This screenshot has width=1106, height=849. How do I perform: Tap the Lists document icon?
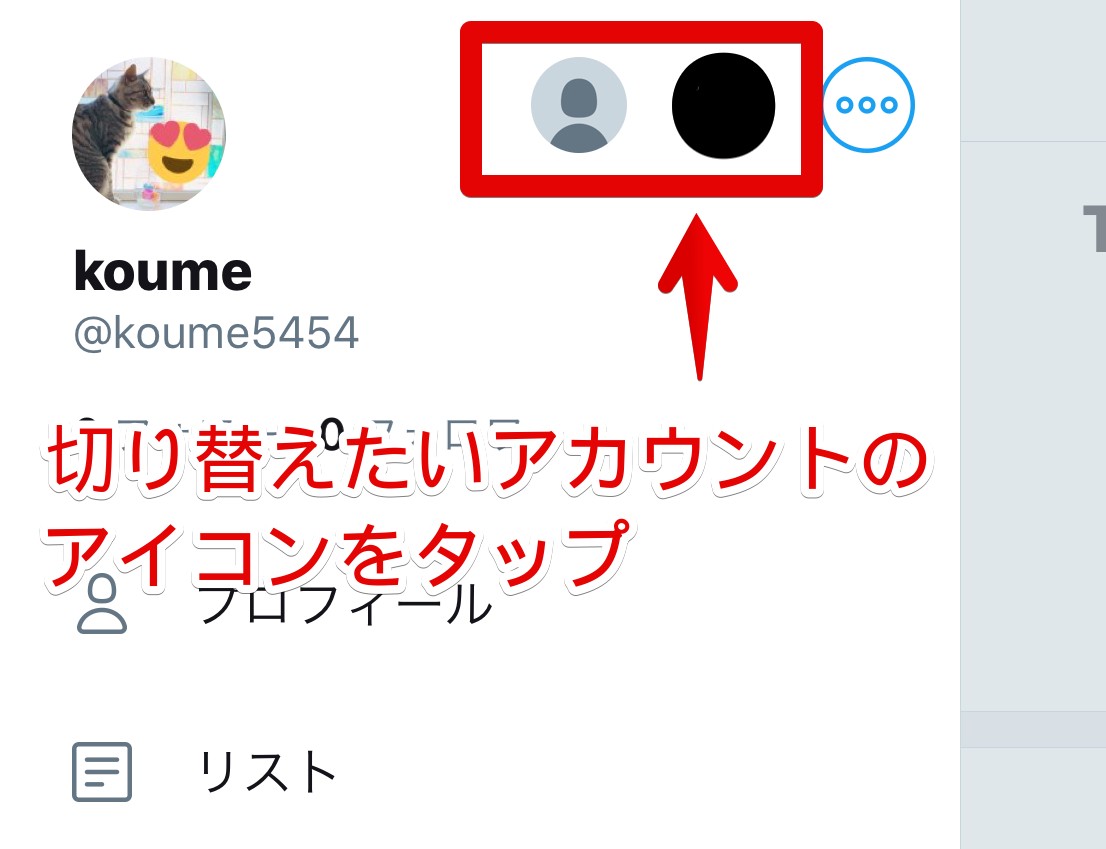tap(102, 771)
